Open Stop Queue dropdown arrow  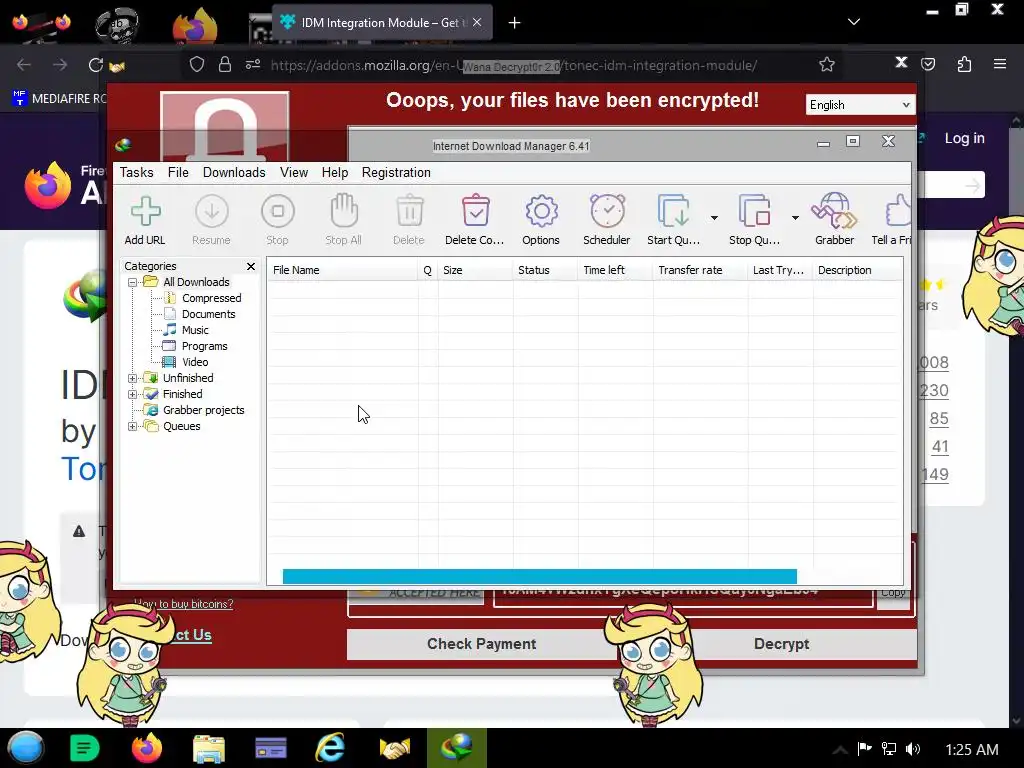(795, 217)
